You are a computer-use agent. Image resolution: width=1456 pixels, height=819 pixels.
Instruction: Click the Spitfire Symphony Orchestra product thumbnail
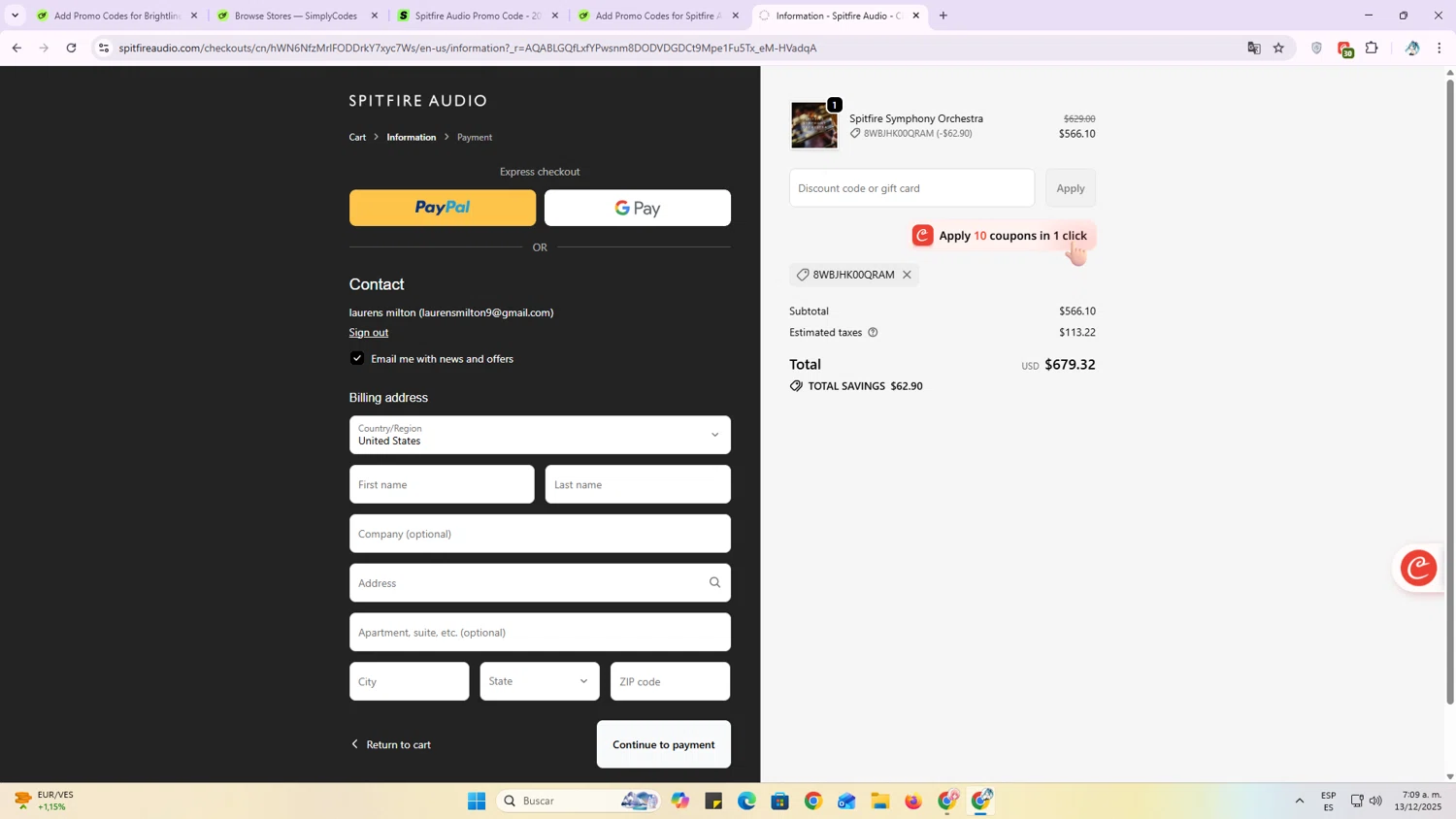tap(814, 125)
